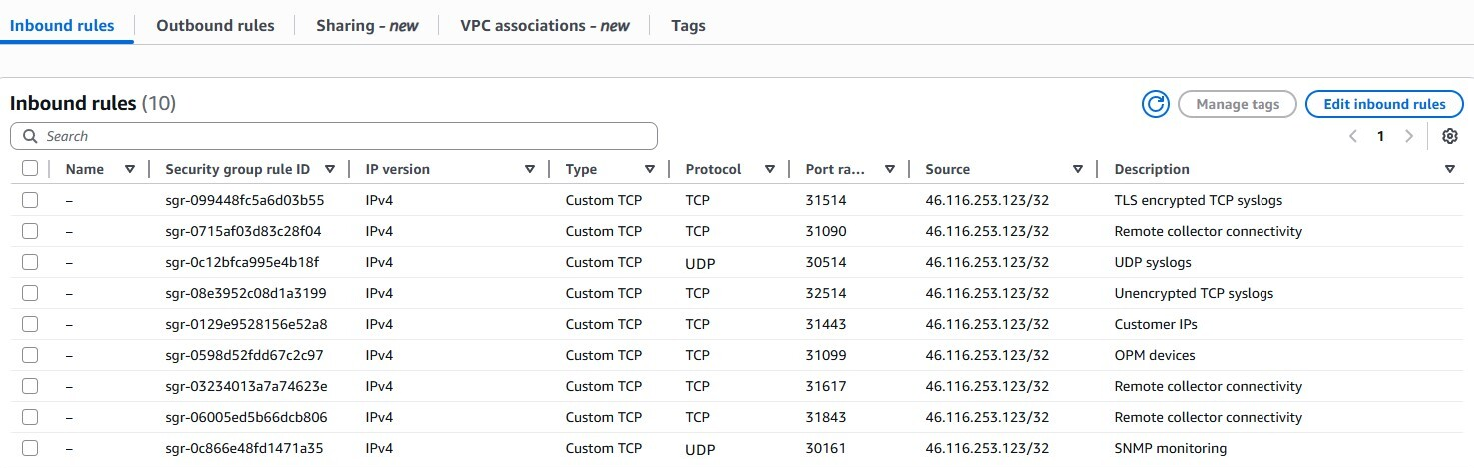Check the SNMP monitoring rule checkbox
Screen dimensions: 1474x468
[x=30, y=448]
